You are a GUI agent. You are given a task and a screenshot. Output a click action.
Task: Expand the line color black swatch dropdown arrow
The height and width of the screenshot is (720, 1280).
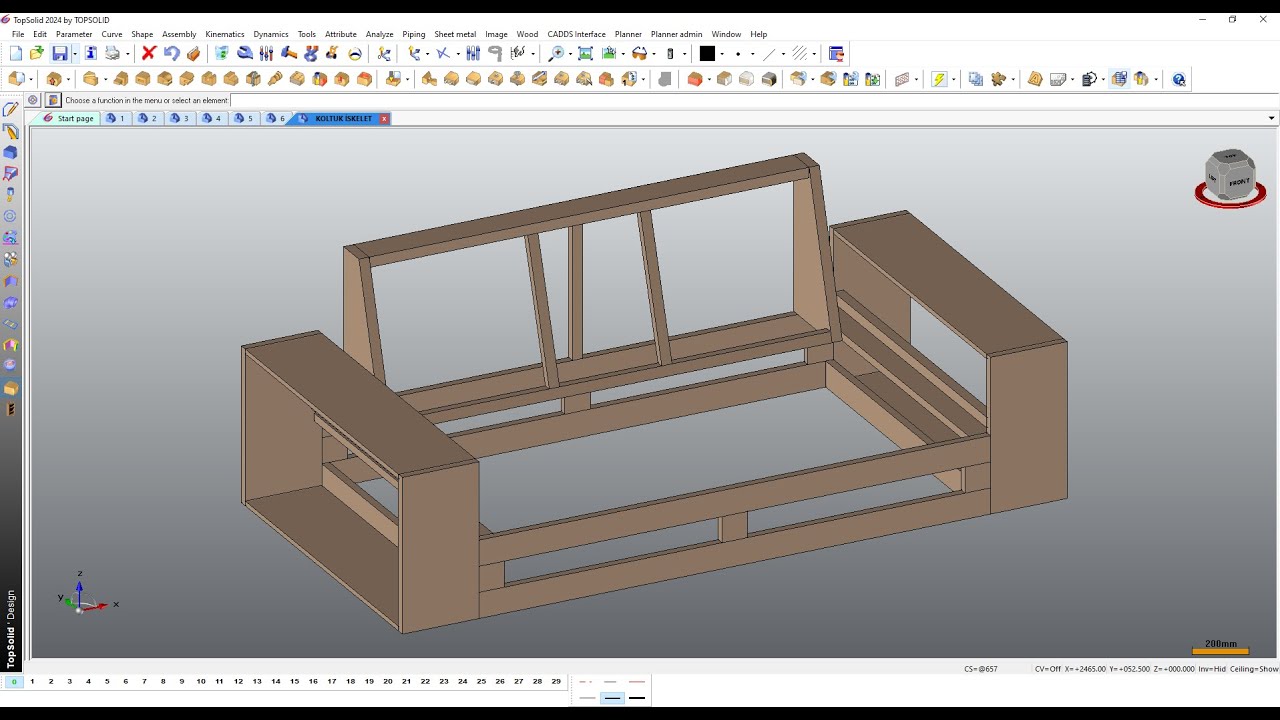point(722,54)
